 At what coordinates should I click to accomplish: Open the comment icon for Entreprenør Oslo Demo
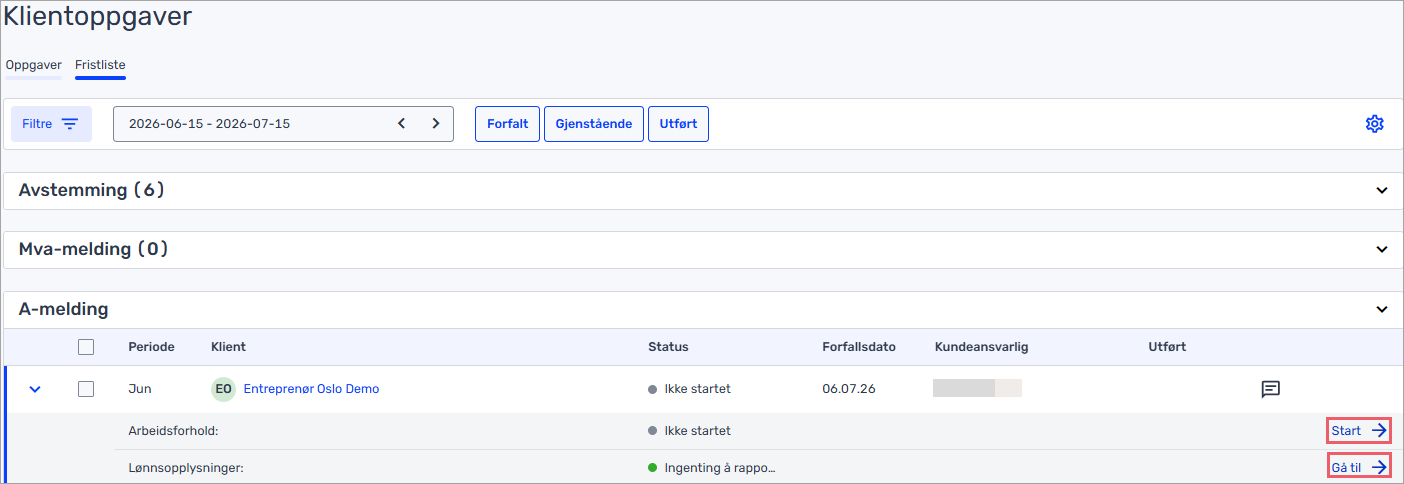(x=1270, y=389)
